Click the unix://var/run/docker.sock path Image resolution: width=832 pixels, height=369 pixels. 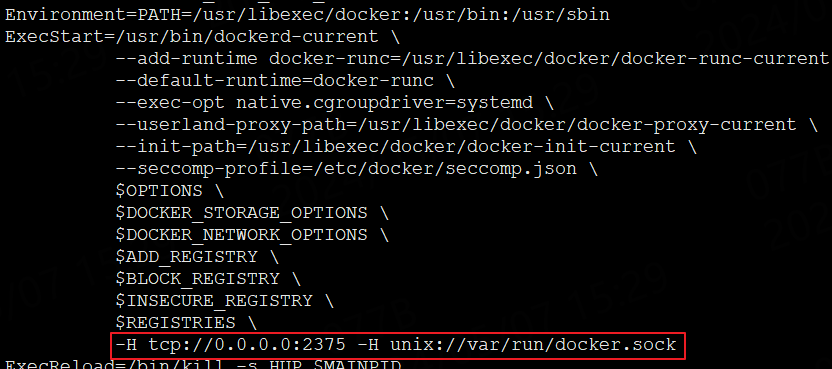pyautogui.click(x=533, y=345)
